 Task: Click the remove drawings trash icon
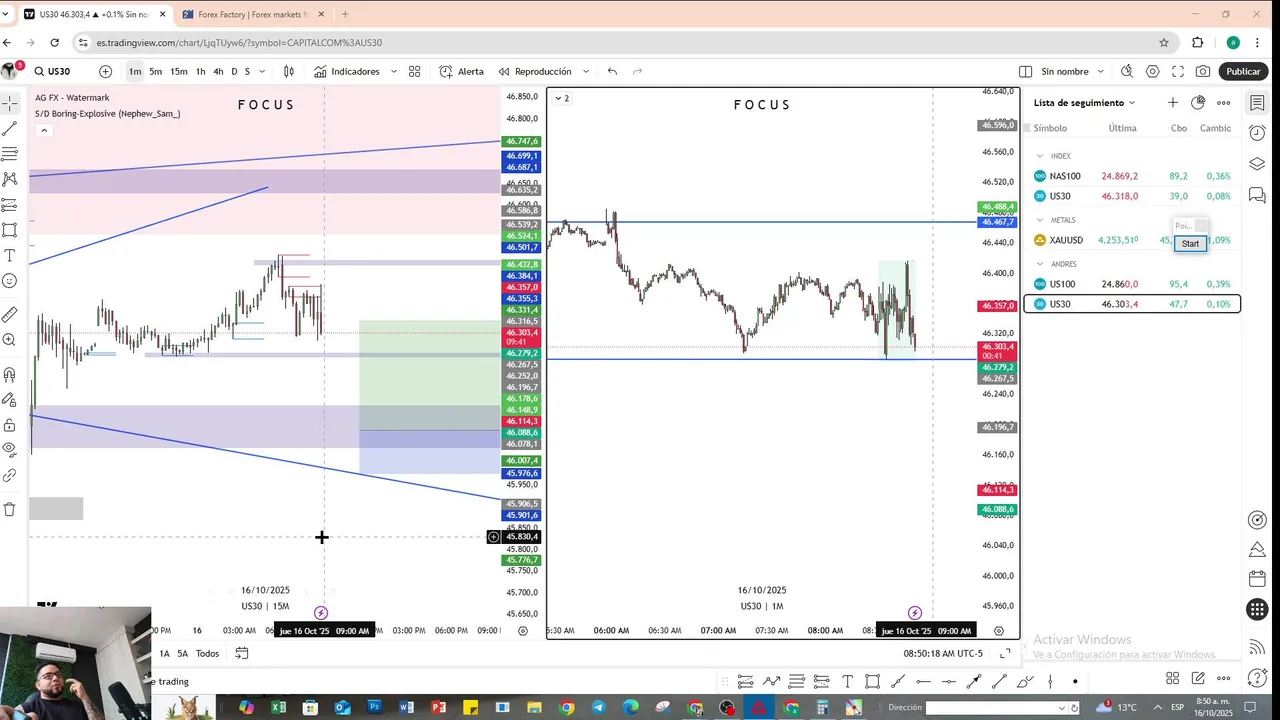pyautogui.click(x=9, y=509)
